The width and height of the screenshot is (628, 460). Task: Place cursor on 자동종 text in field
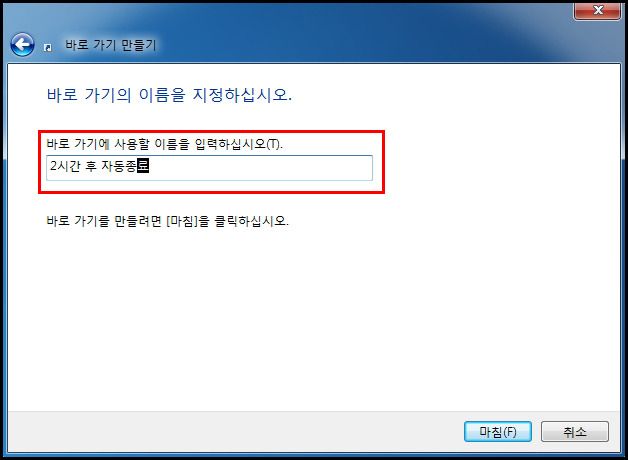(119, 166)
